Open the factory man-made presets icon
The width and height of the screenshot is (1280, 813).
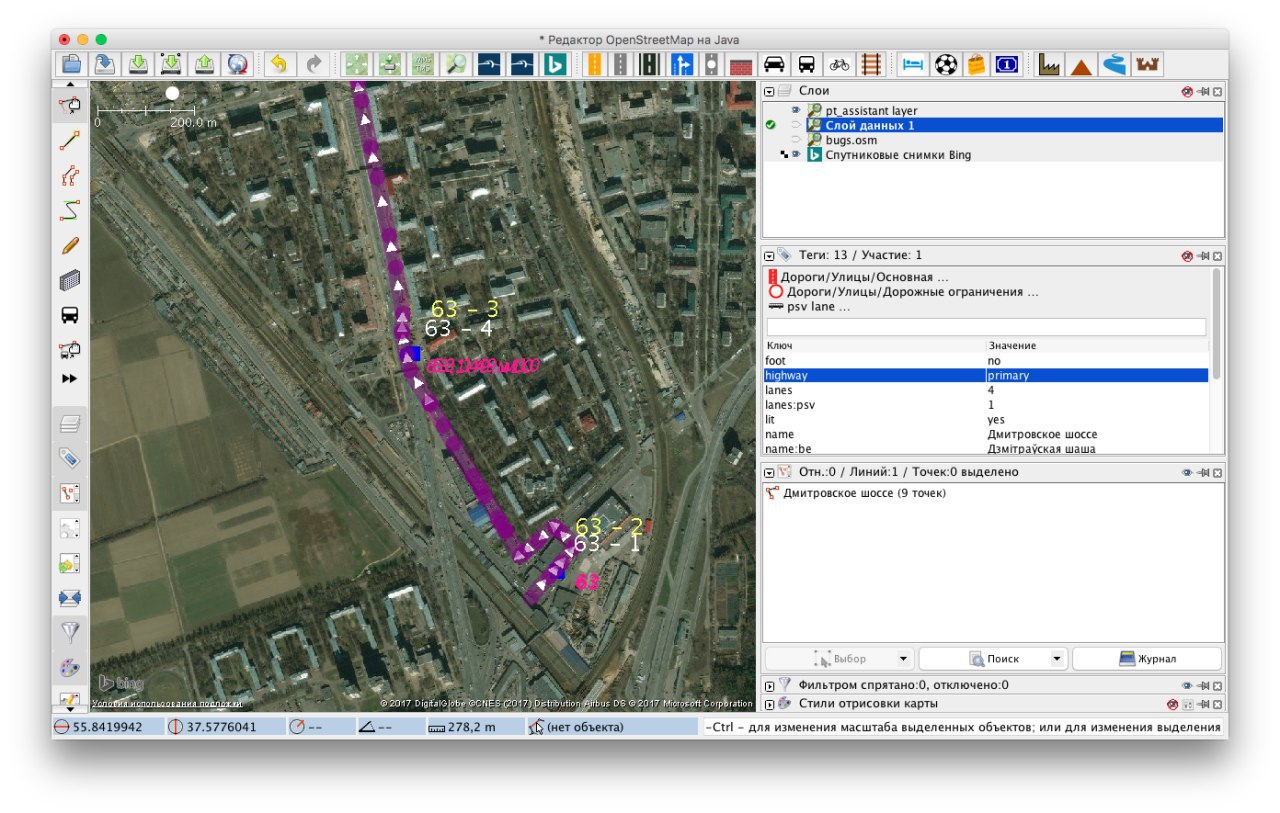click(x=1048, y=65)
